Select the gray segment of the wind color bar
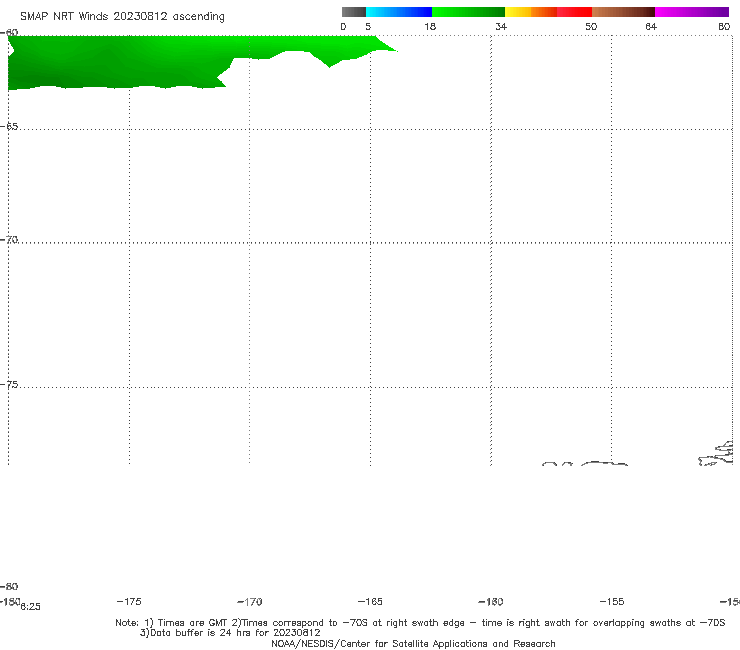 (x=354, y=12)
